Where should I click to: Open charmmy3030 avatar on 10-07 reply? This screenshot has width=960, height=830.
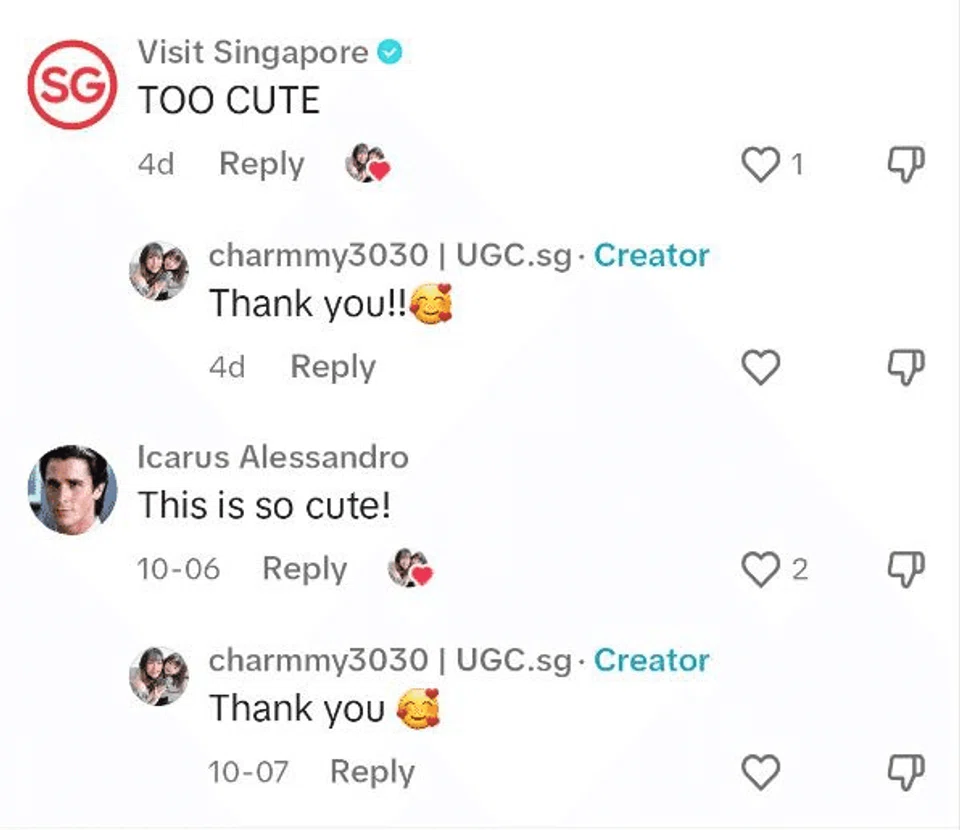click(x=159, y=676)
